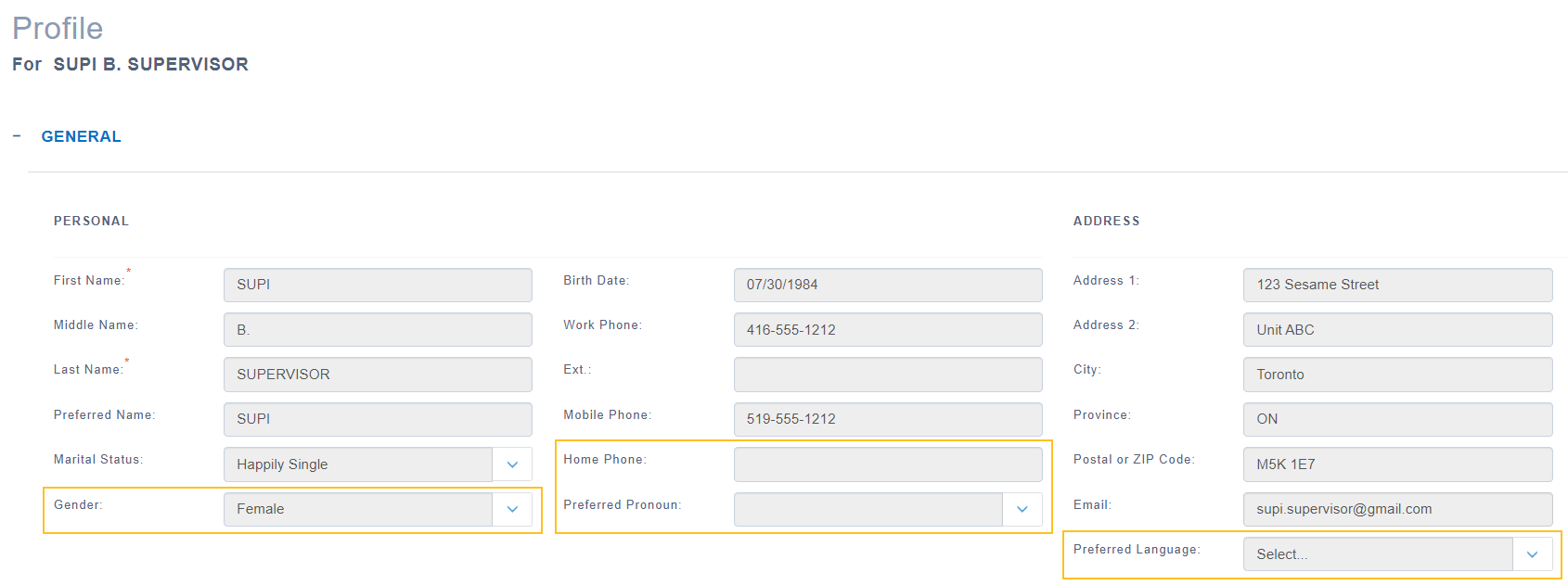Click the Email address field
Screen dimensions: 1568x585
point(1397,509)
